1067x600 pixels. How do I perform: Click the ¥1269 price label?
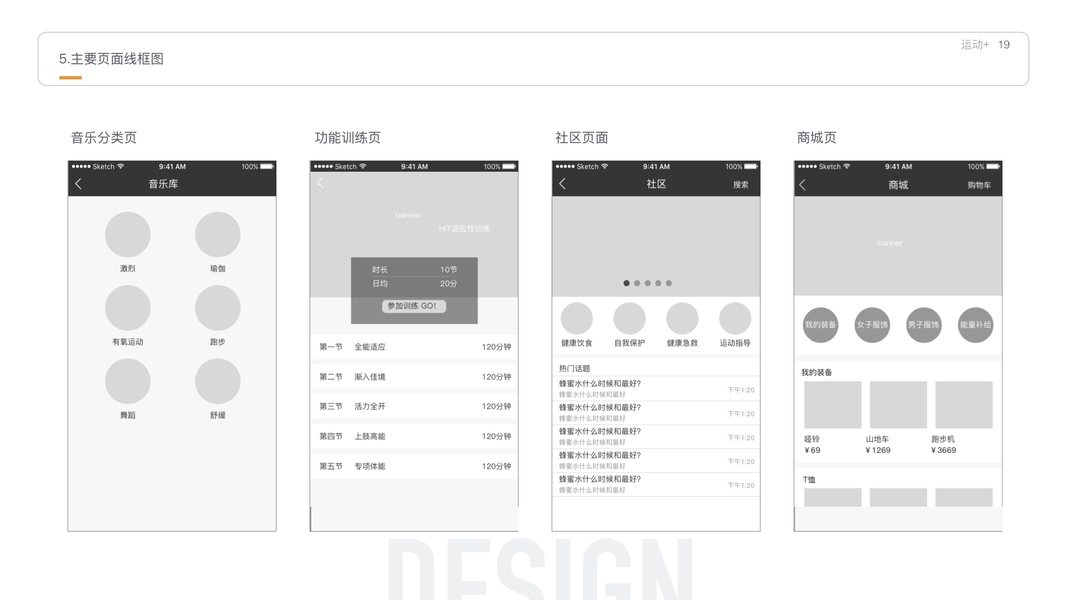point(878,450)
